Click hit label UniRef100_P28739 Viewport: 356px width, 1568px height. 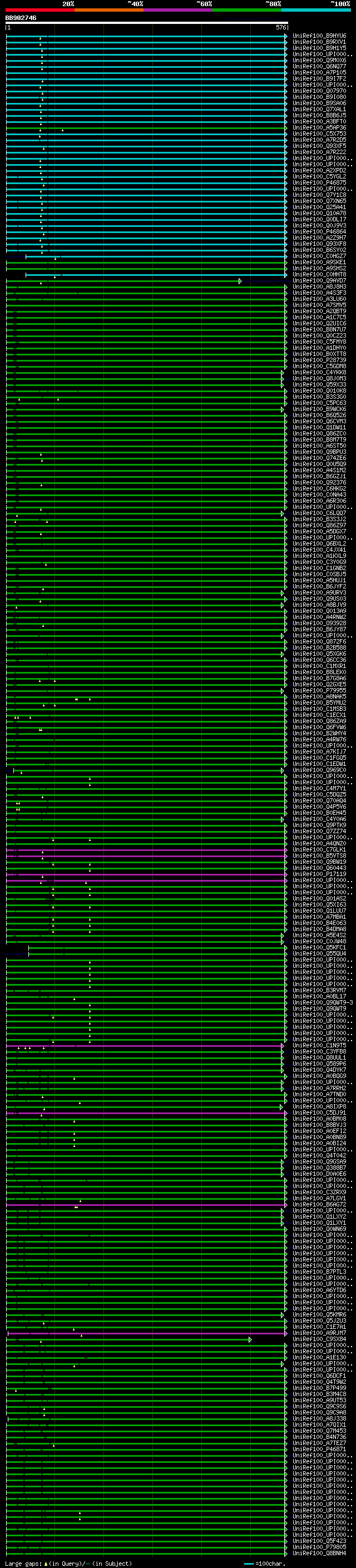(x=319, y=360)
